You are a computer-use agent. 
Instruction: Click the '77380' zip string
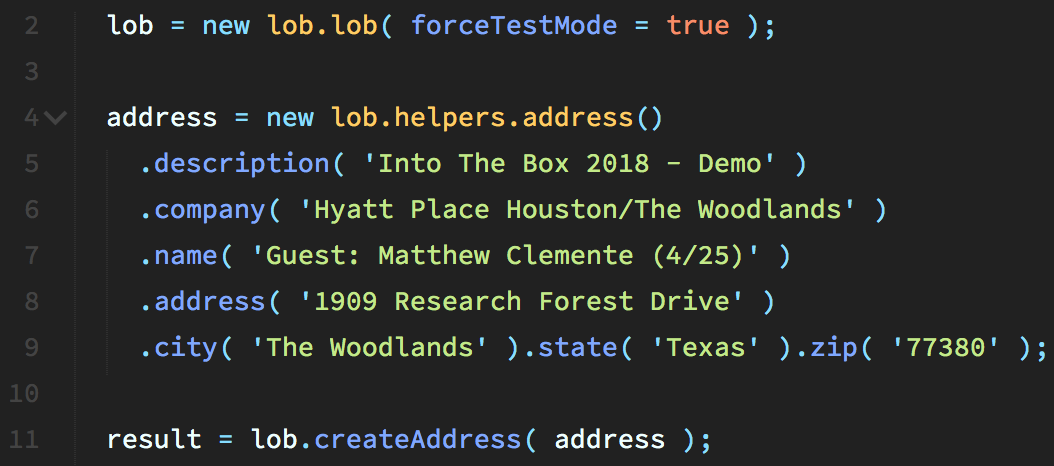947,347
